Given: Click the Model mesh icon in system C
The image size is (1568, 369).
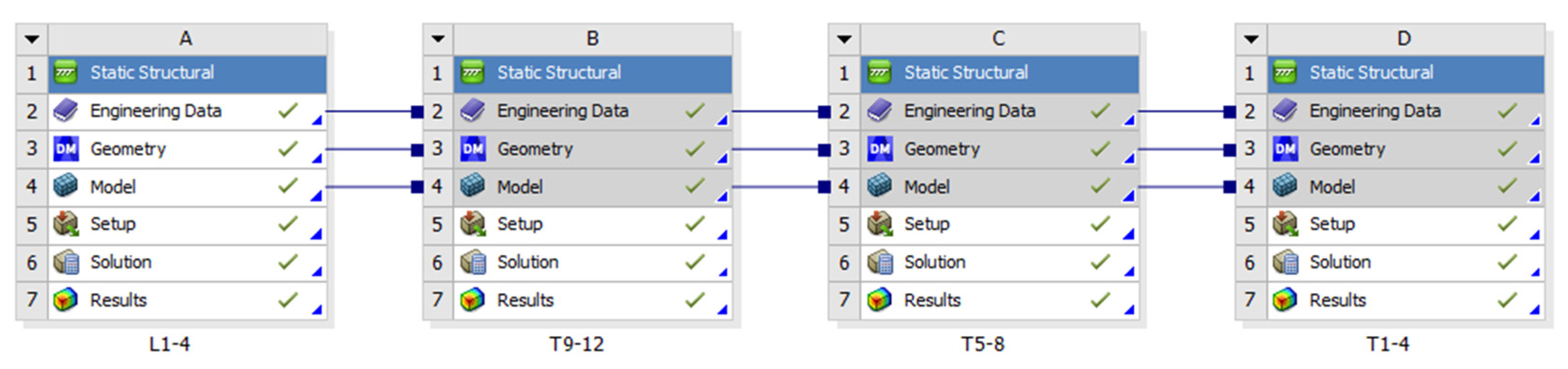Looking at the screenshot, I should tap(879, 186).
